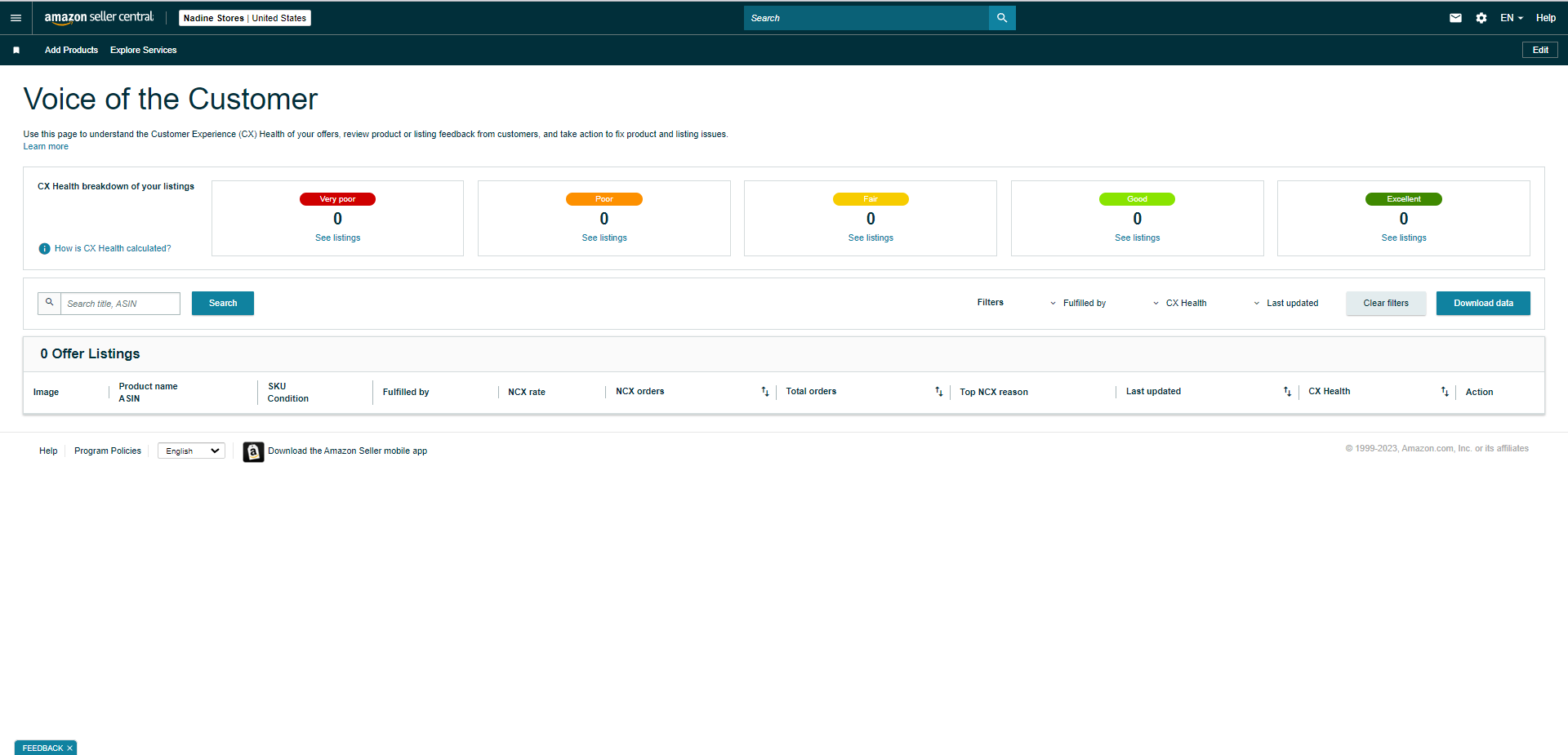Open Add Products menu item

pos(71,50)
